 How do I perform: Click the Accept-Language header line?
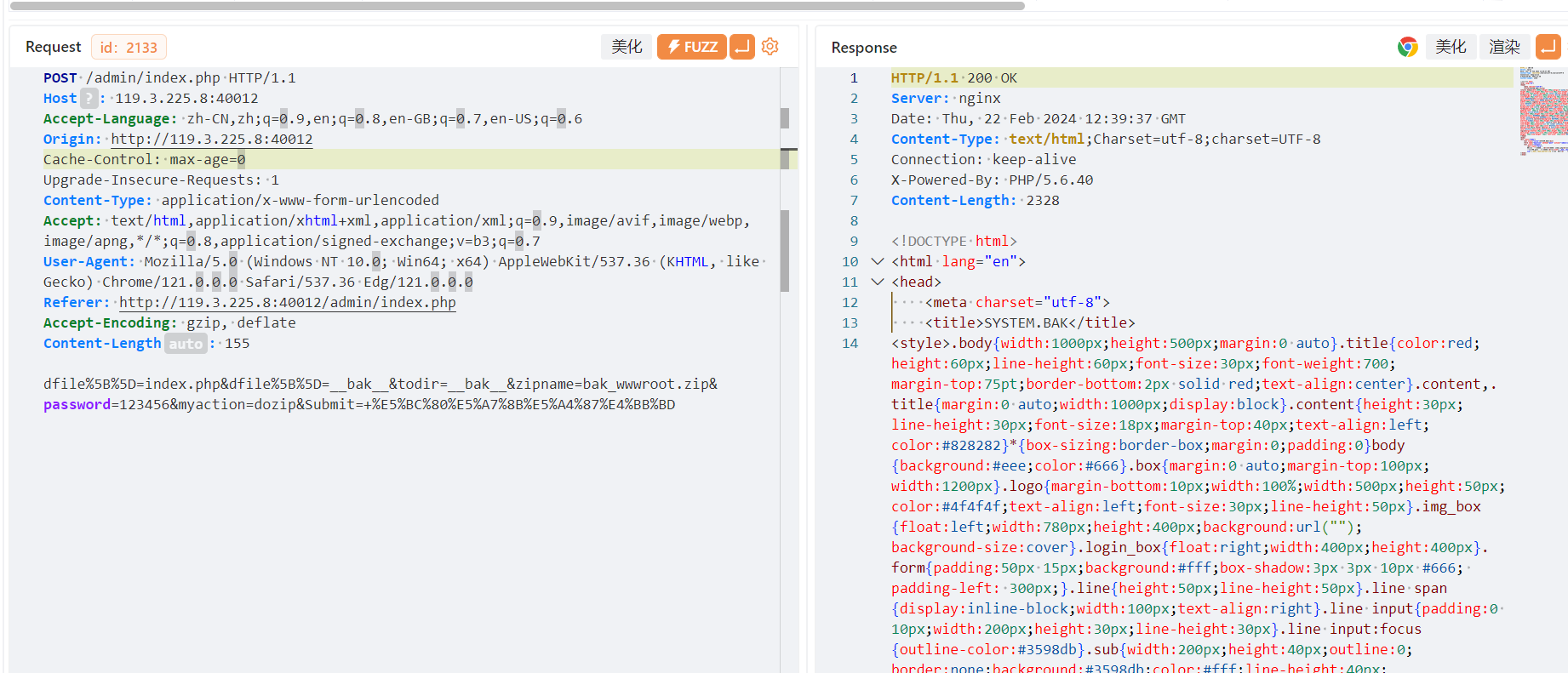[312, 118]
